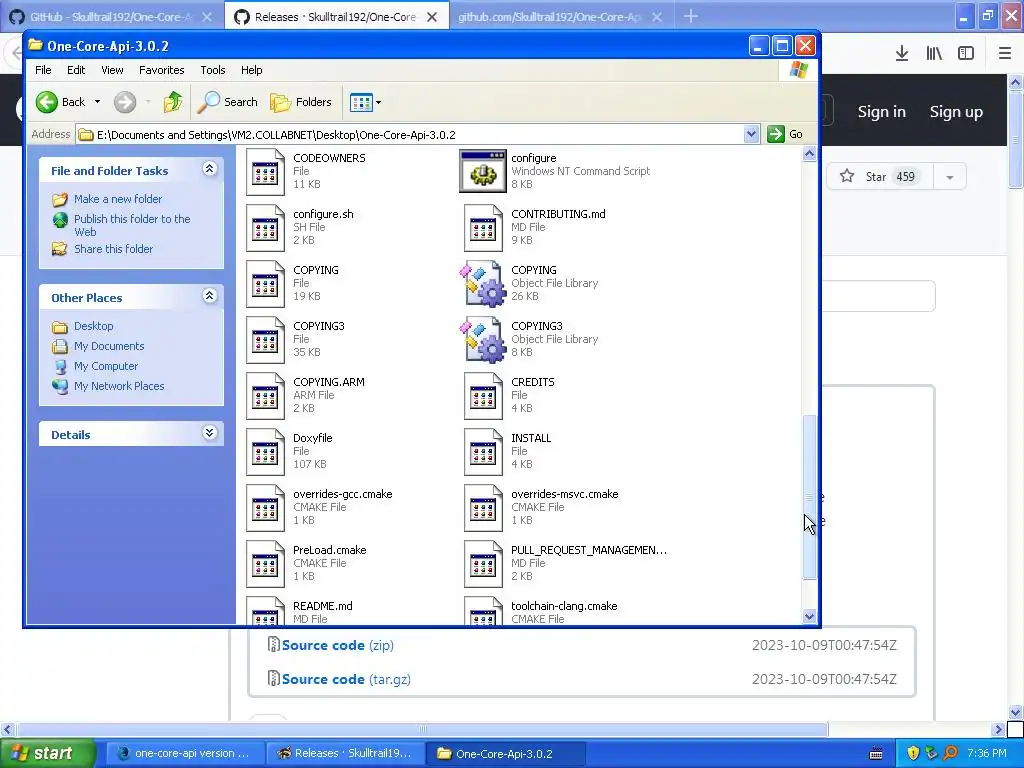The width and height of the screenshot is (1024, 768).
Task: Open a new browser tab
Action: tap(691, 16)
